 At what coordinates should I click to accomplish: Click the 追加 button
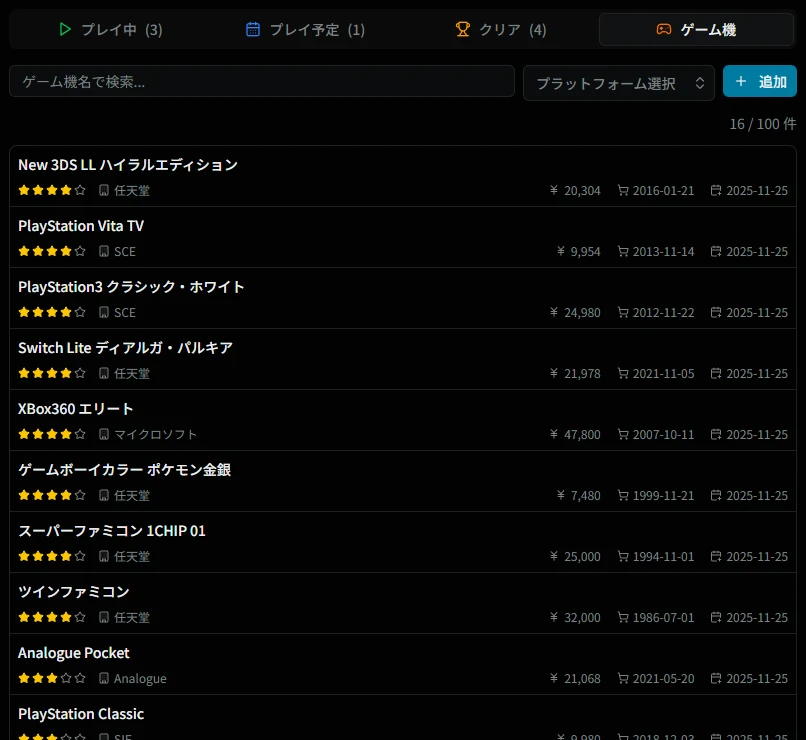coord(760,82)
